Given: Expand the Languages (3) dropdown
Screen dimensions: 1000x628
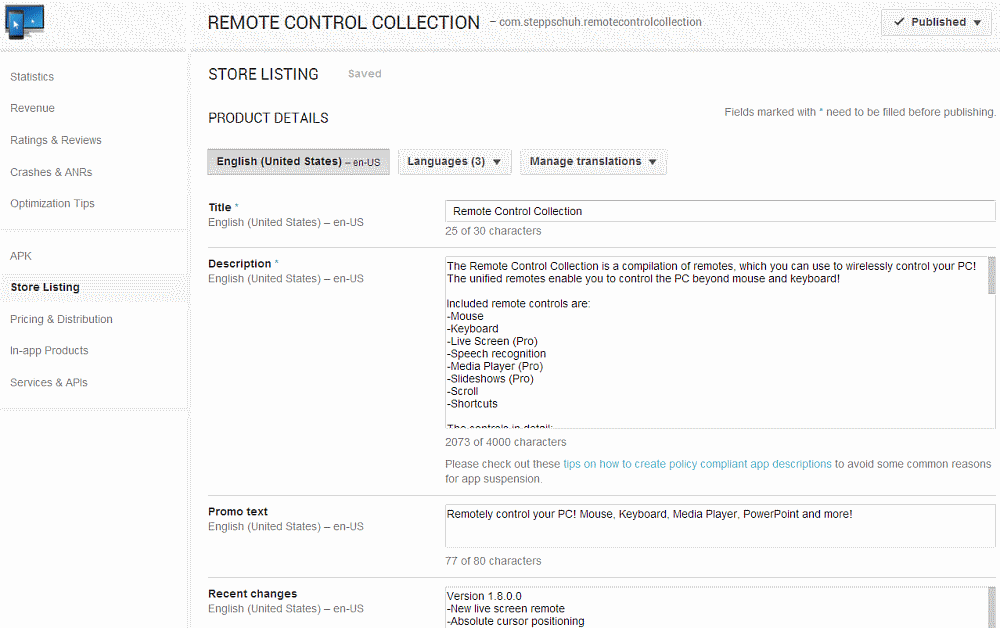Looking at the screenshot, I should (455, 162).
